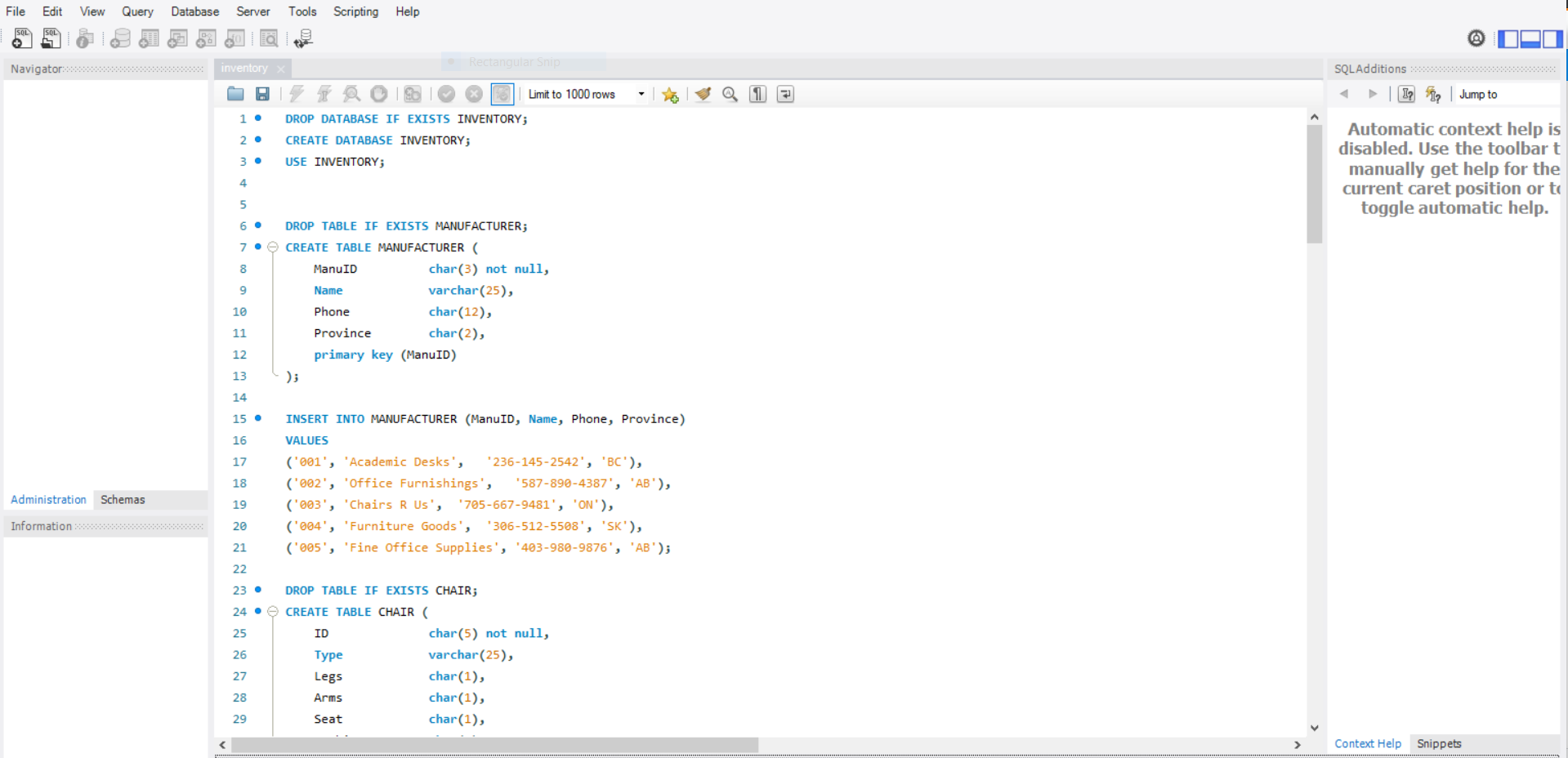This screenshot has width=1568, height=758.
Task: Open a script file in this editor
Action: (x=235, y=94)
